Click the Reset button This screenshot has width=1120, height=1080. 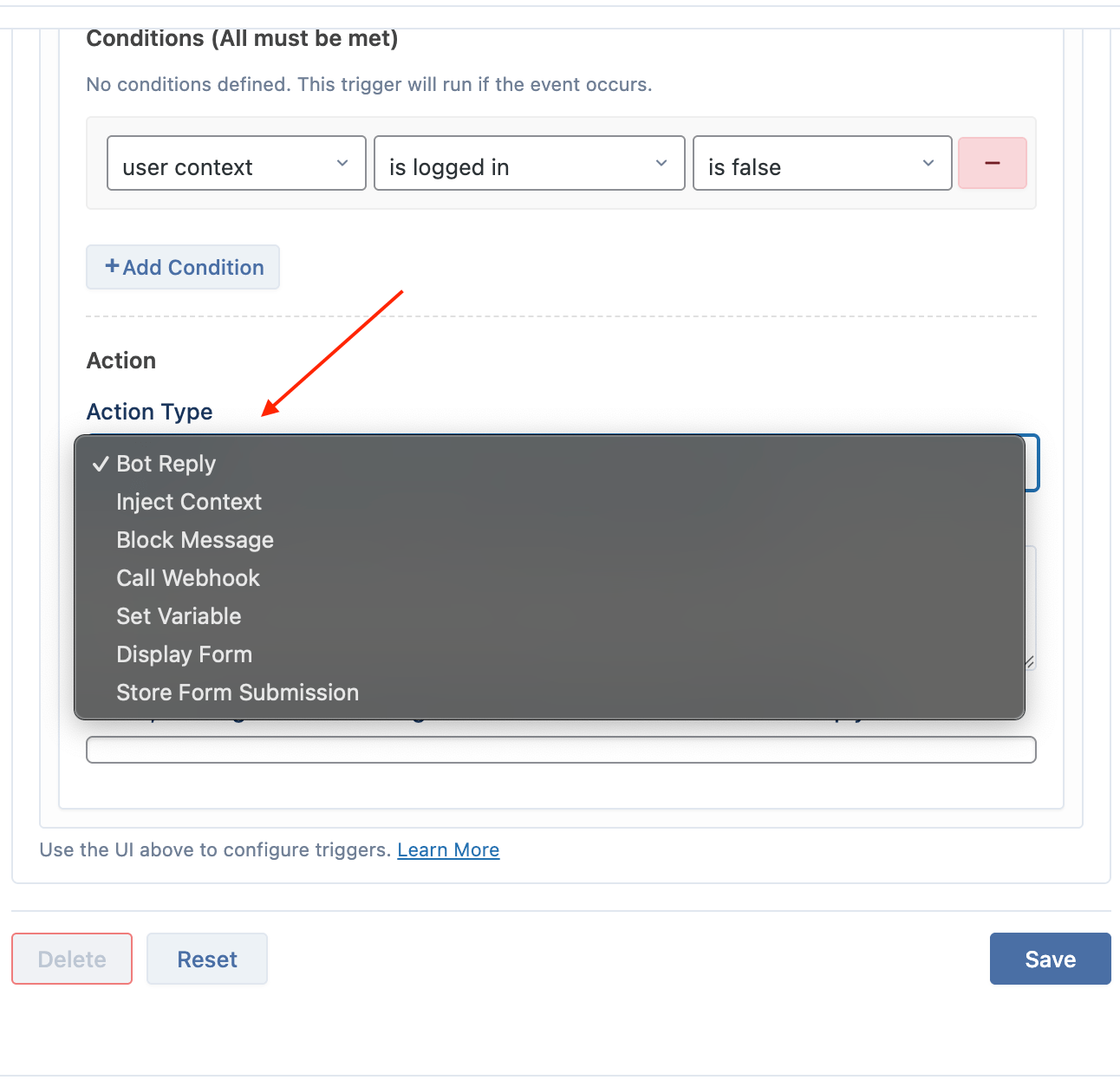(x=207, y=959)
